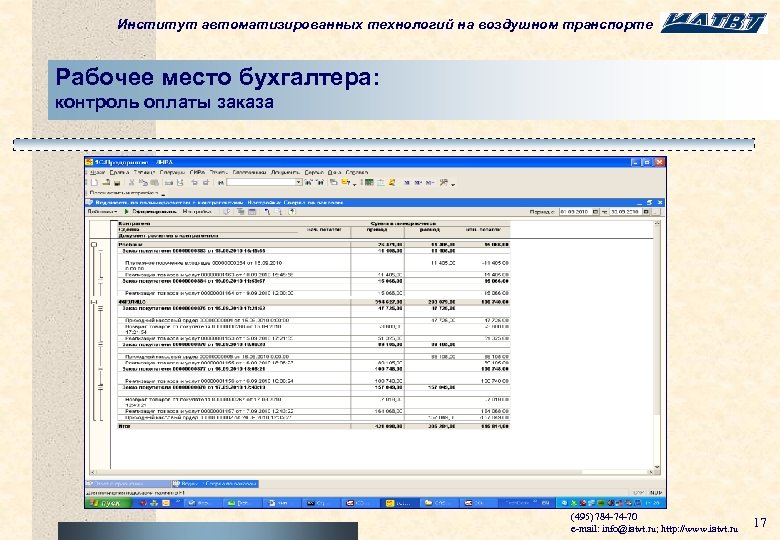This screenshot has height=540, width=780.
Task: Click the M+ memory add toolbar button
Action: tap(418, 183)
